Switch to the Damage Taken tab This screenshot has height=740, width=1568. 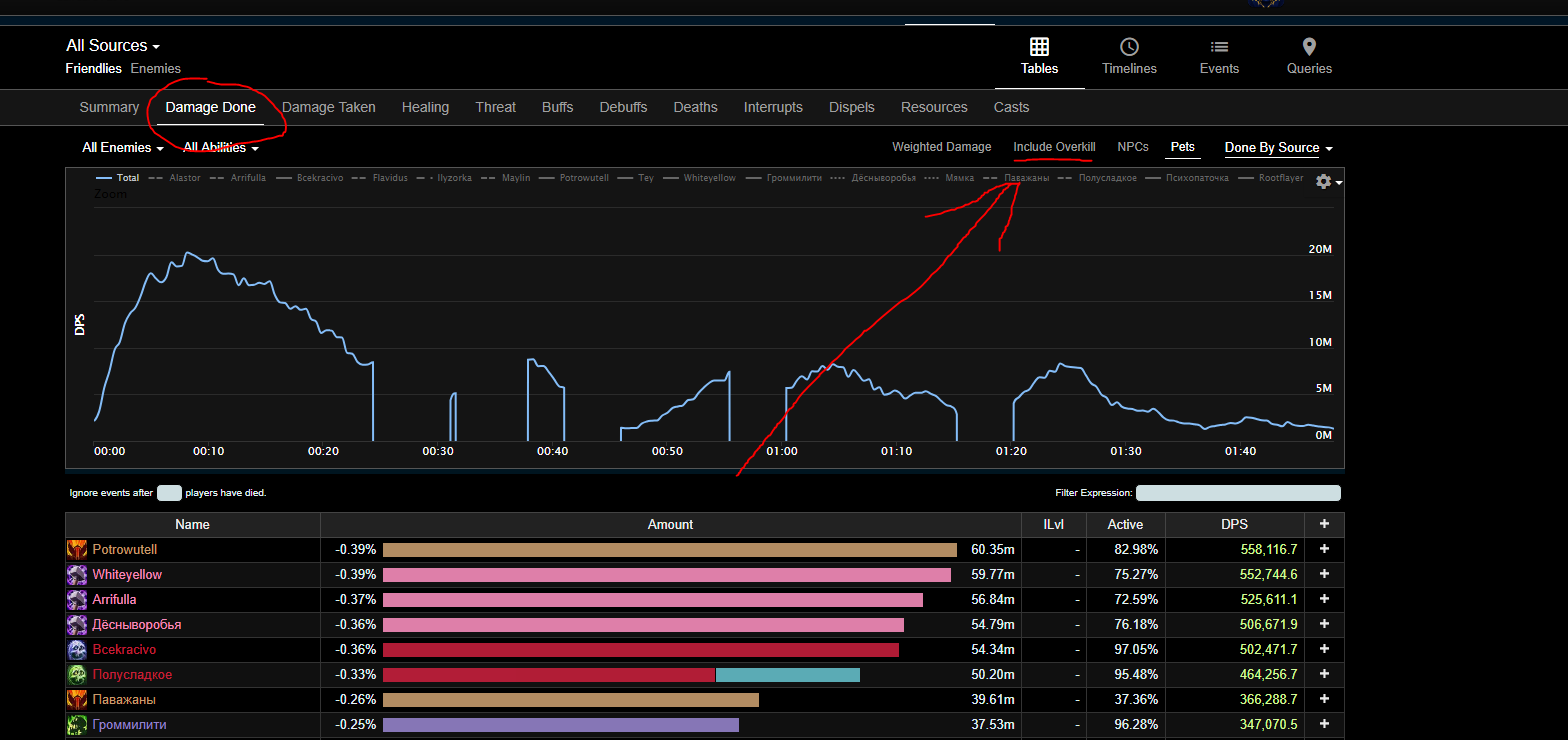point(328,107)
